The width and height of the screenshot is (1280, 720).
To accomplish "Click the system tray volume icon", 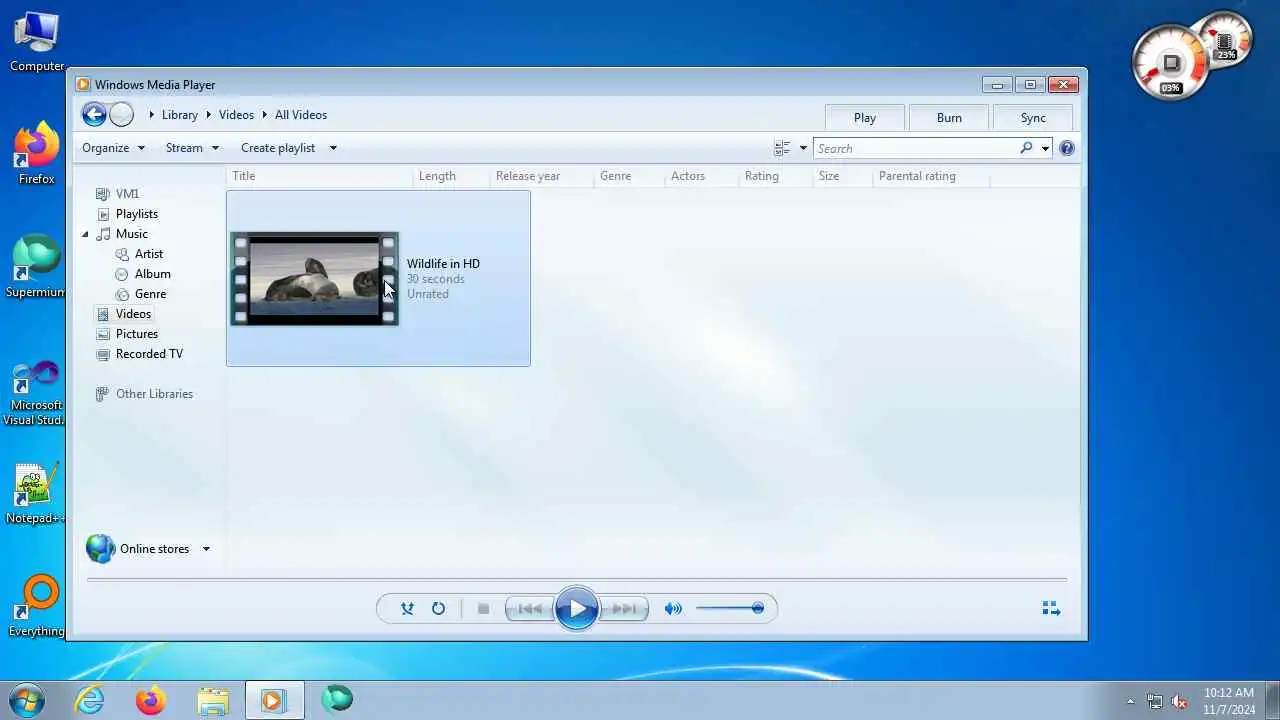I will (x=1179, y=701).
